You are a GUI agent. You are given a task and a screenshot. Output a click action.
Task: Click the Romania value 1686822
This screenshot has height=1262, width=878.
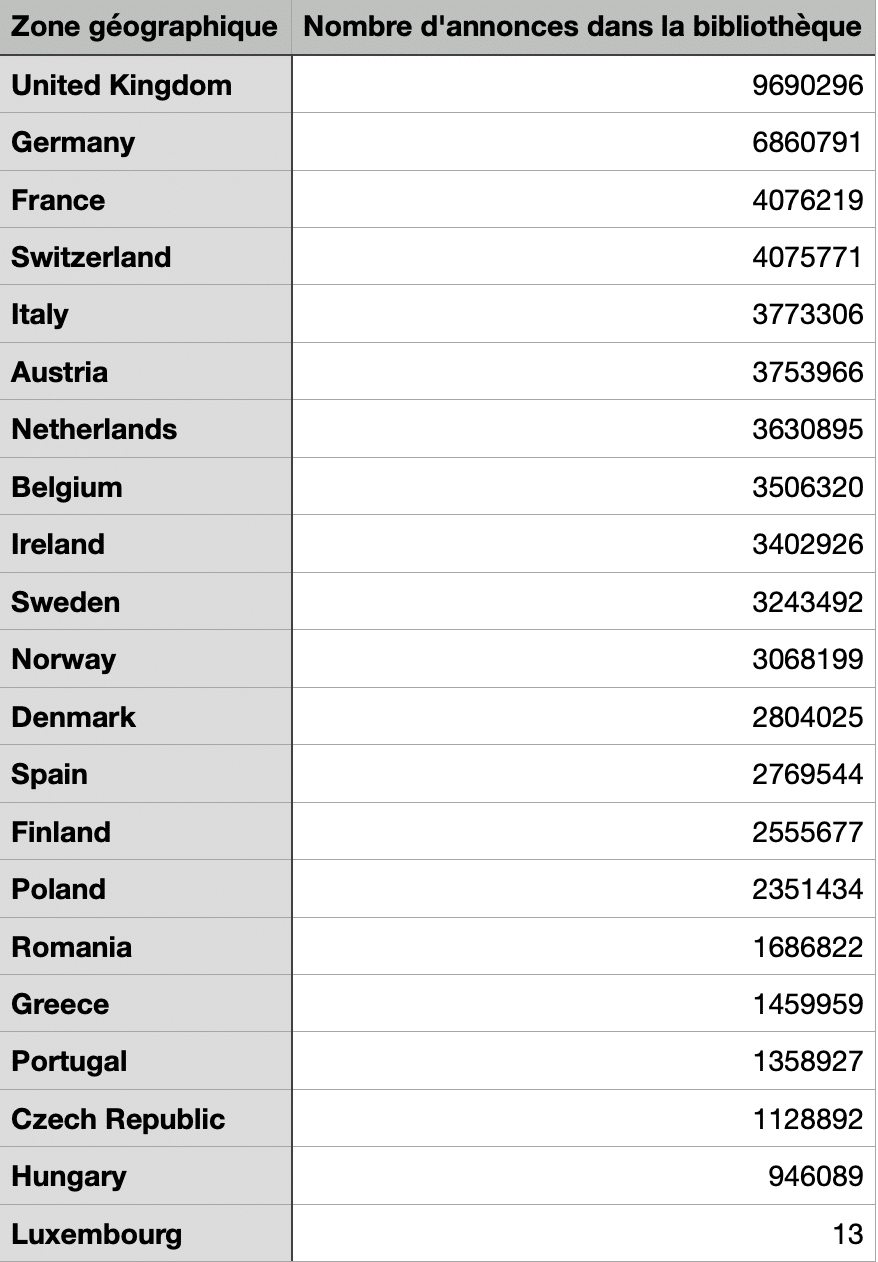click(806, 947)
